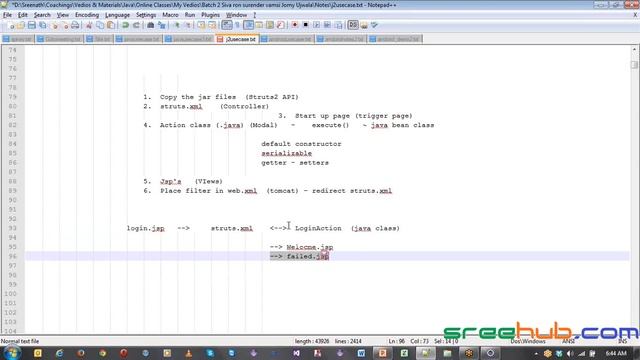640x360 pixels.
Task: Open the Search menu
Action: click(x=42, y=15)
